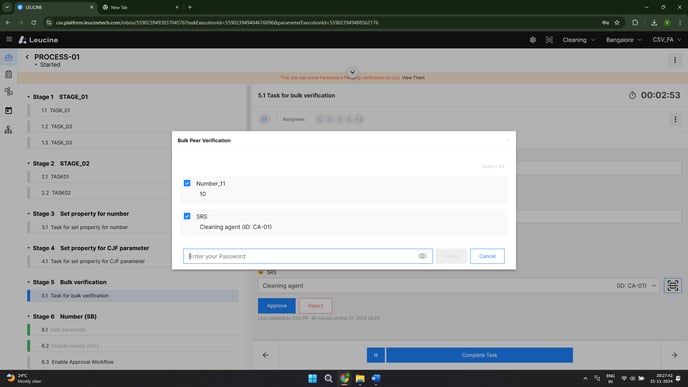Screen dimensions: 688x387
Task: Click the QR scan icon beside Cleaning agent
Action: pos(673,286)
